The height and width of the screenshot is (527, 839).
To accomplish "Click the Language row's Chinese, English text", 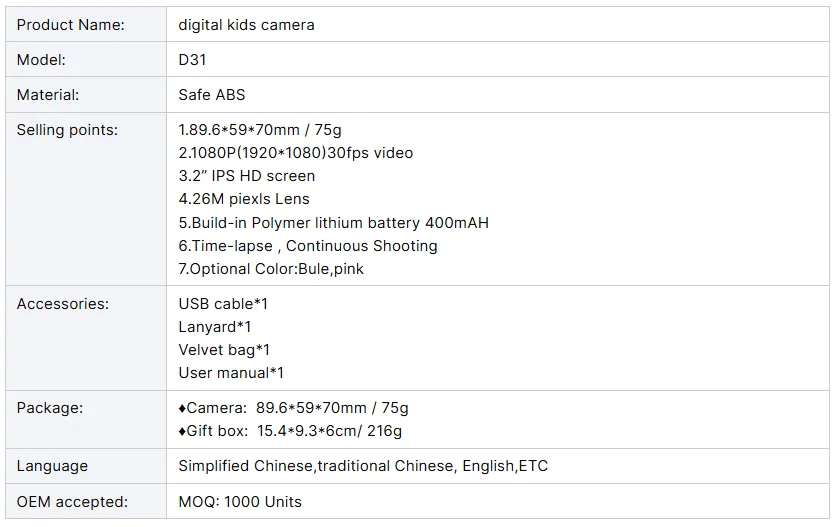I will 363,466.
